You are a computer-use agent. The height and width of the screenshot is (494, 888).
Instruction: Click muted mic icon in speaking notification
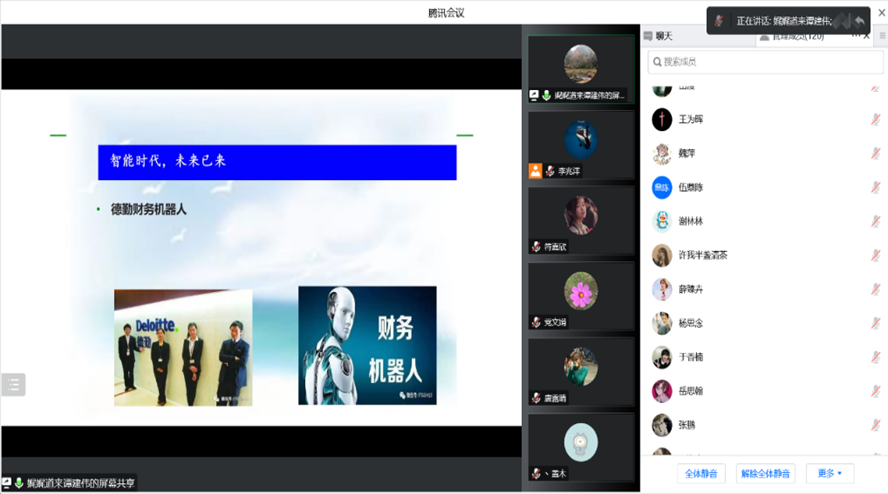pos(720,21)
